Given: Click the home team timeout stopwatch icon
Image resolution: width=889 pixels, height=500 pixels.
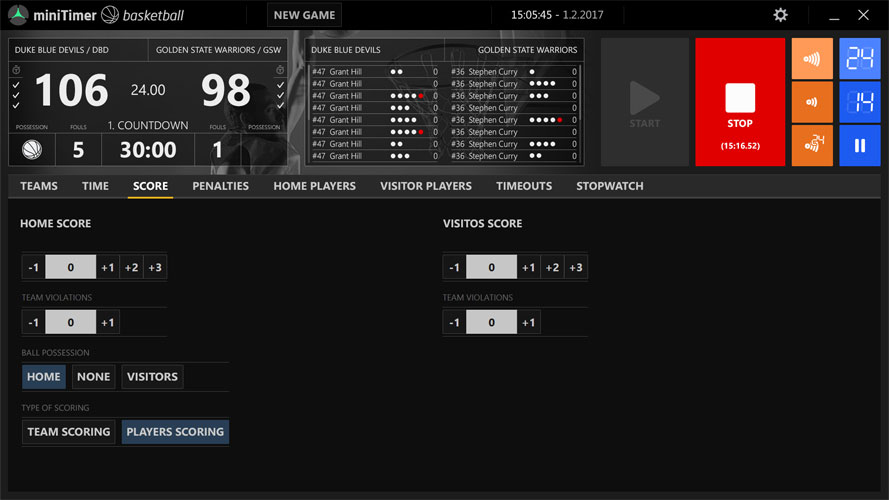Looking at the screenshot, I should pos(16,70).
